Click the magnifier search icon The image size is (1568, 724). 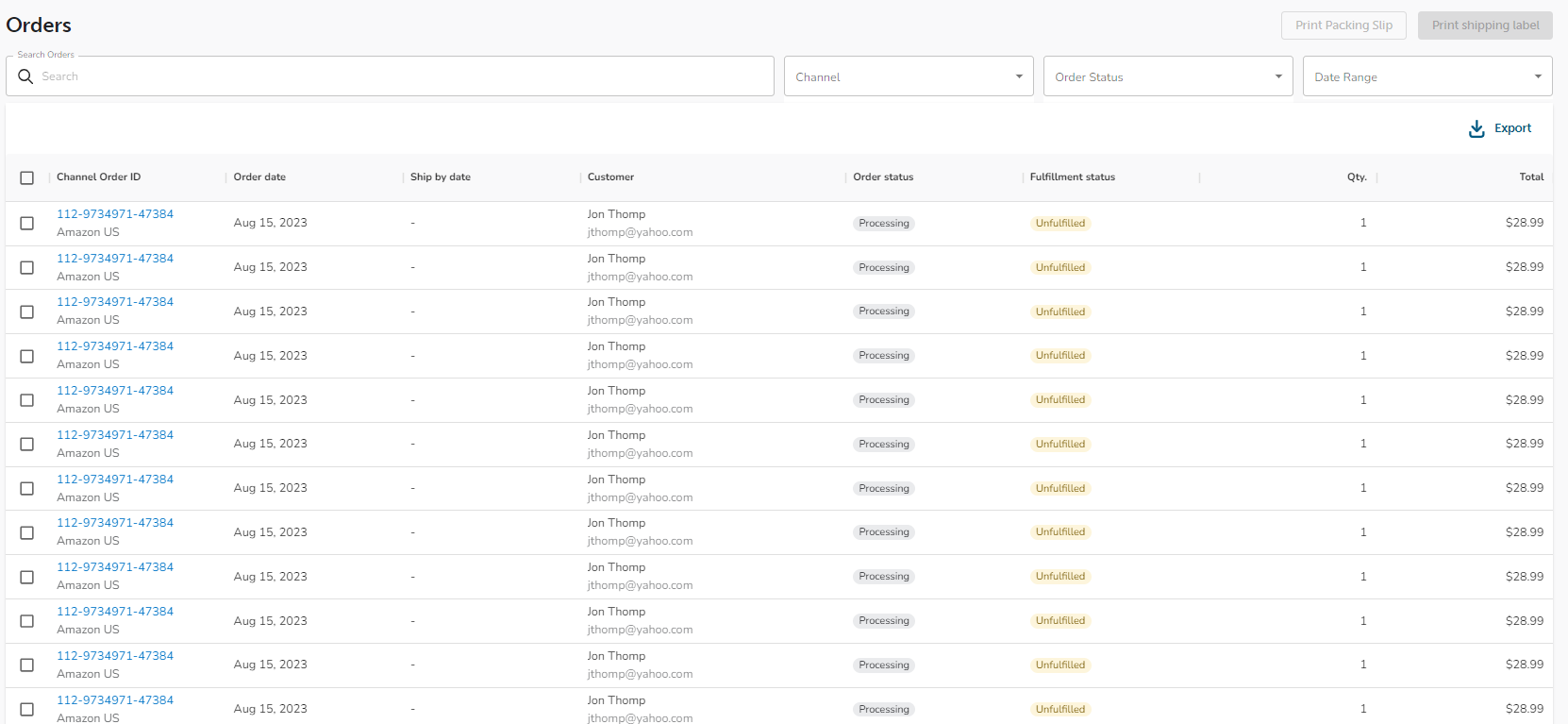(25, 76)
